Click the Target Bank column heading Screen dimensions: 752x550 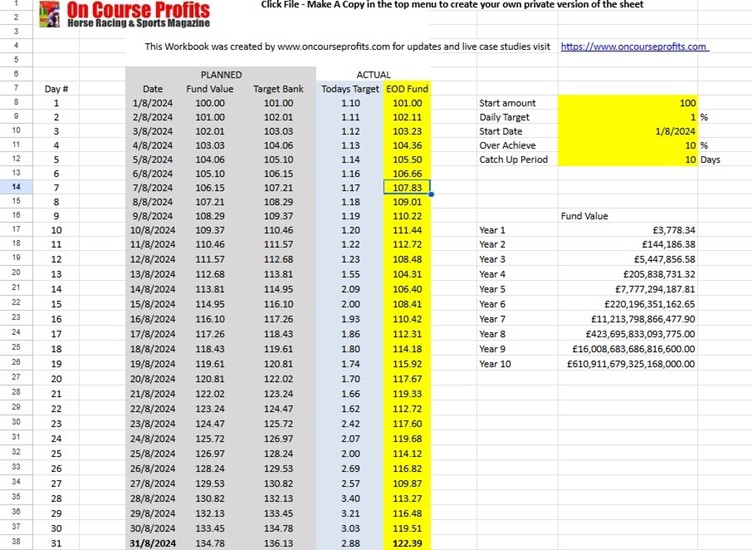pos(278,89)
